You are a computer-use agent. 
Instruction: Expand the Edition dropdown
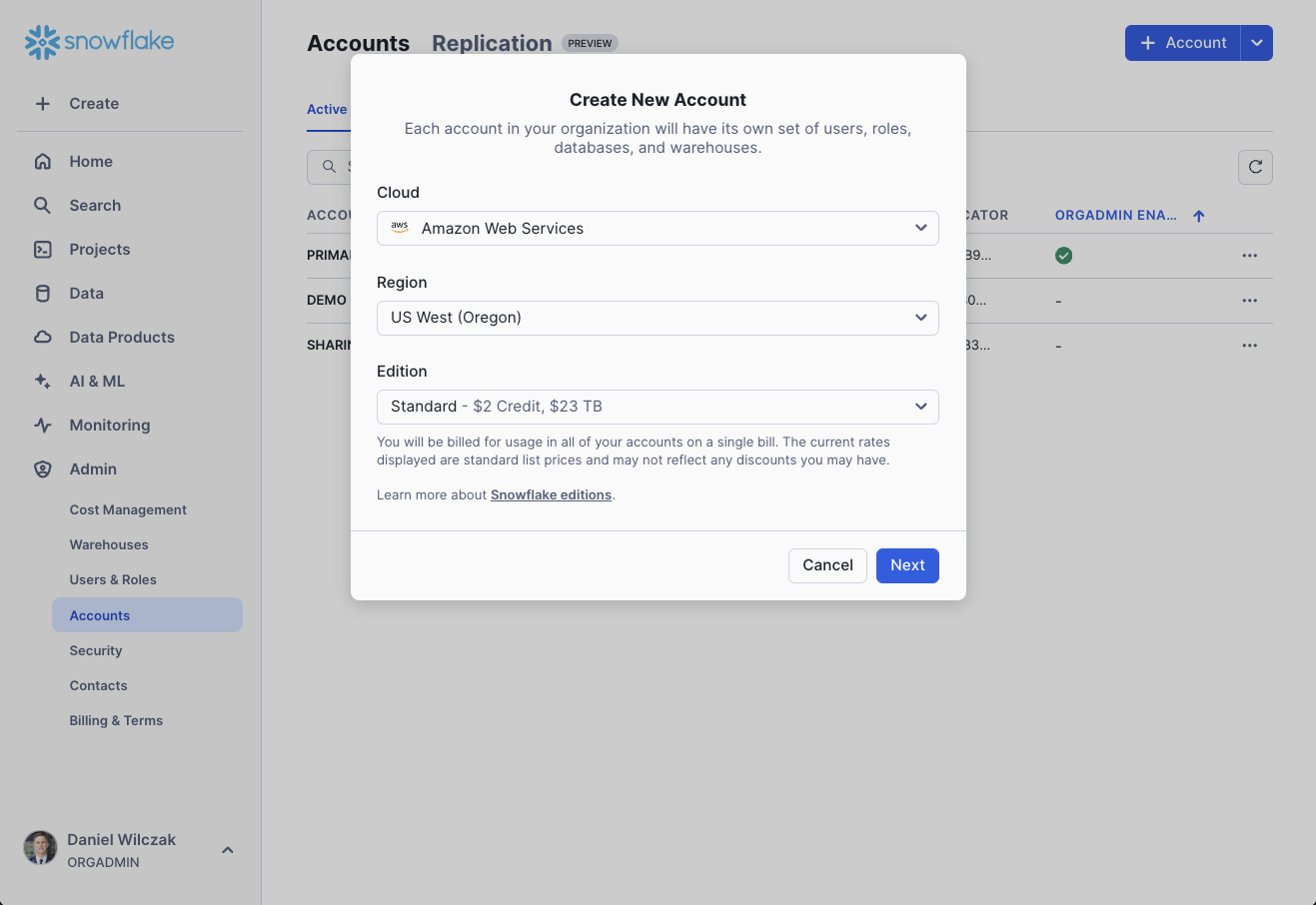click(x=658, y=407)
